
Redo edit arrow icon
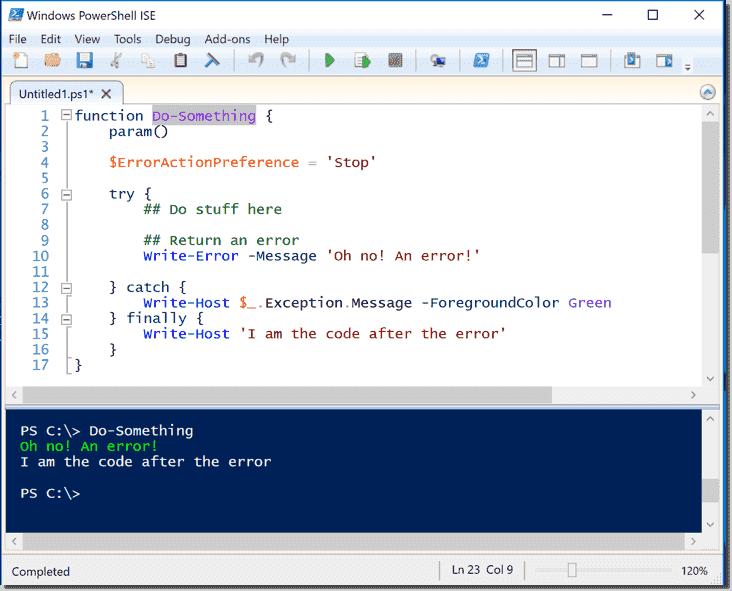[x=288, y=60]
